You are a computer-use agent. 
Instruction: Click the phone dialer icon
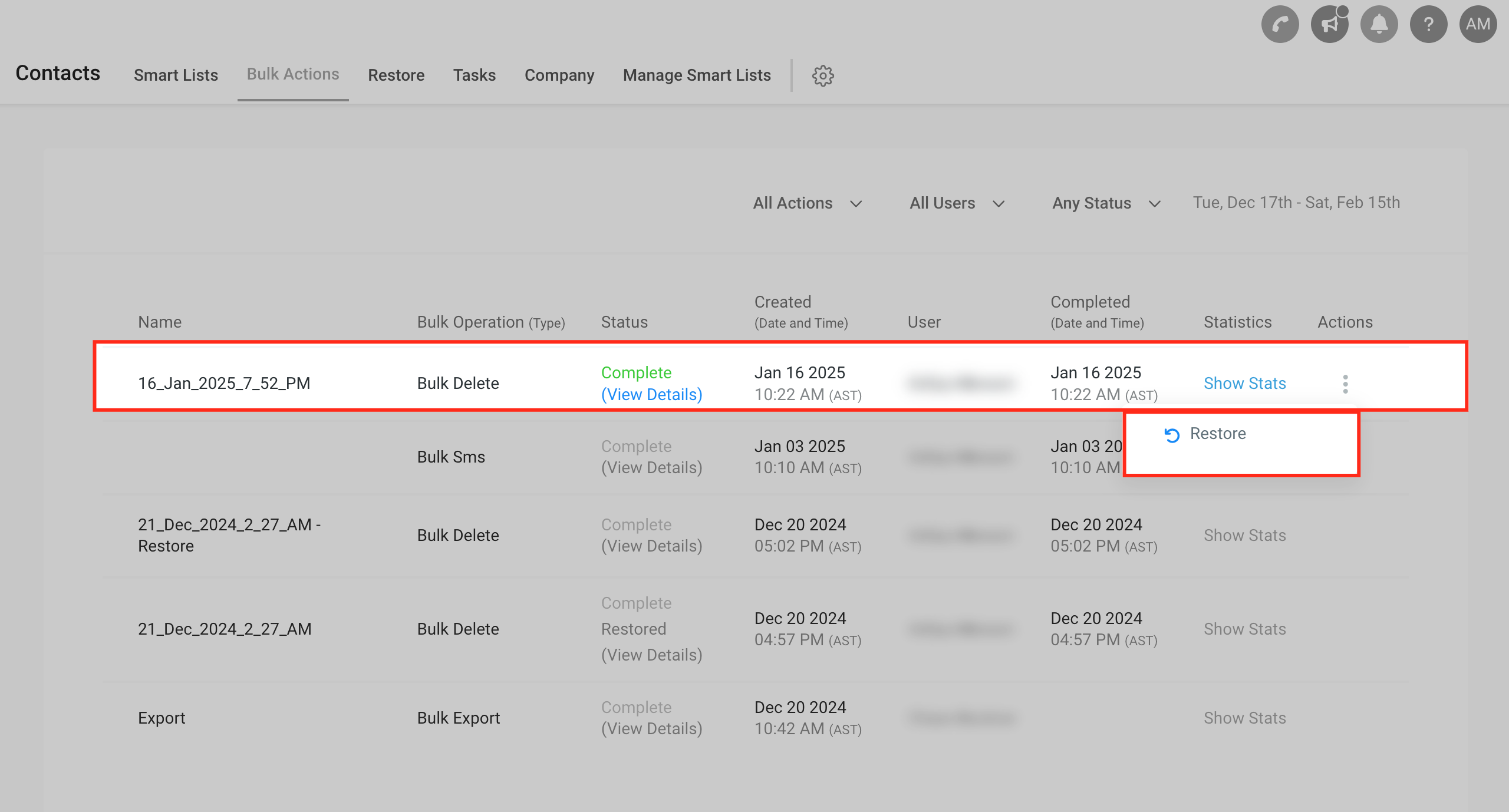click(x=1280, y=24)
